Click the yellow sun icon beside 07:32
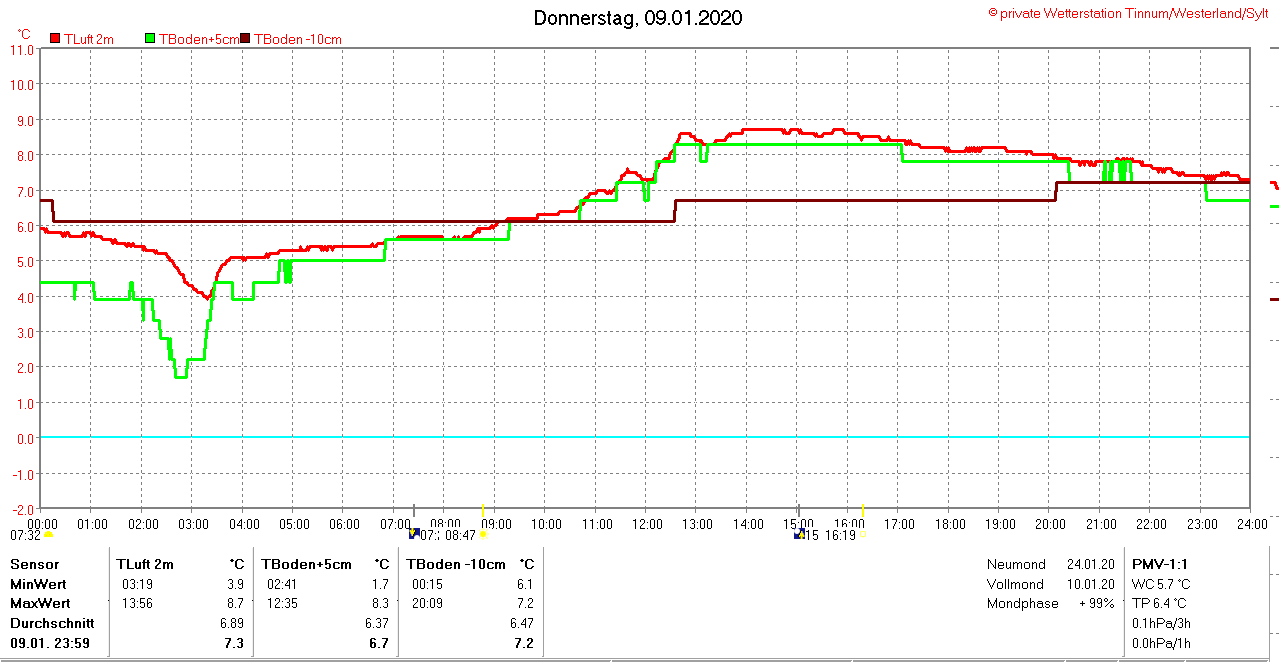This screenshot has width=1280, height=662. point(48,535)
